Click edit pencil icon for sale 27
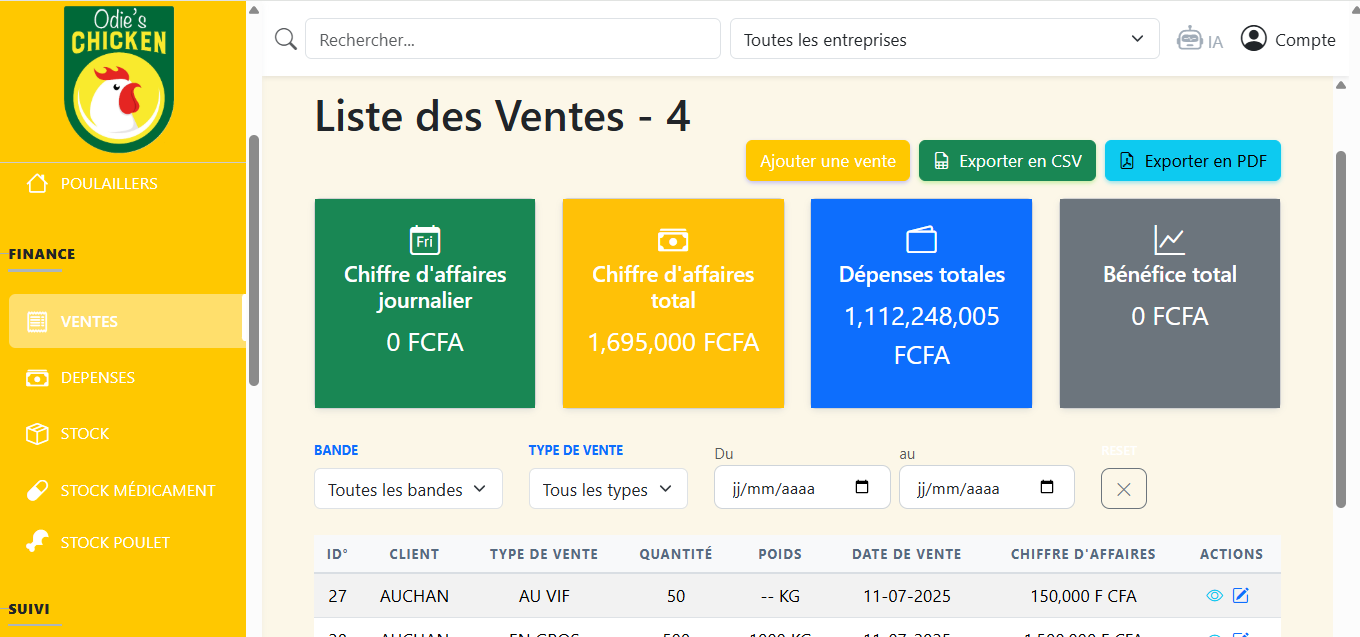This screenshot has height=637, width=1360. 1241,596
